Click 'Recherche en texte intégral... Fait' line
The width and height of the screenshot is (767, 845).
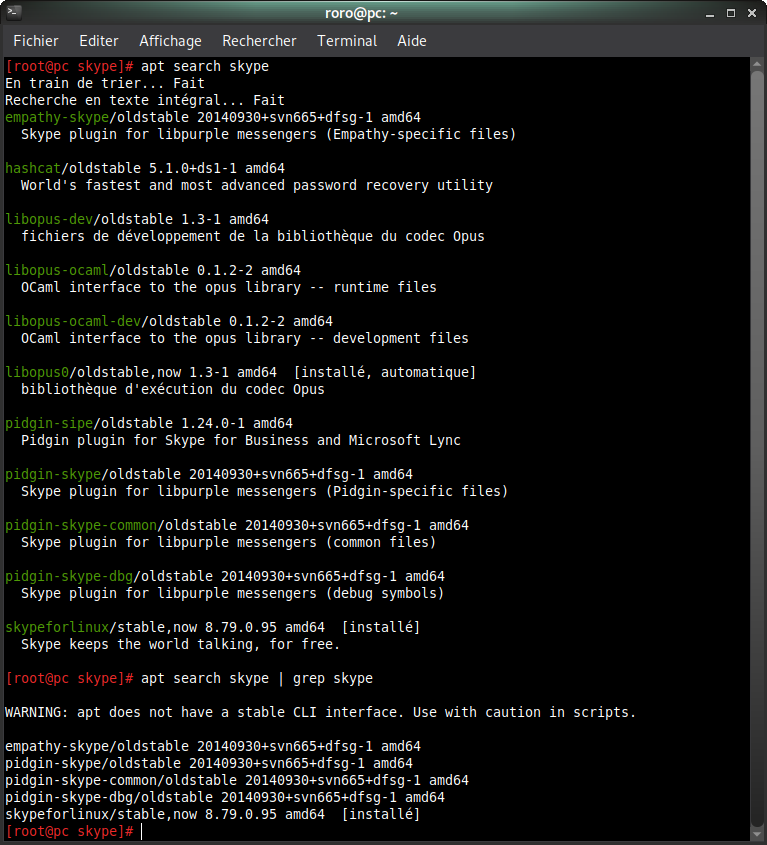click(x=144, y=100)
